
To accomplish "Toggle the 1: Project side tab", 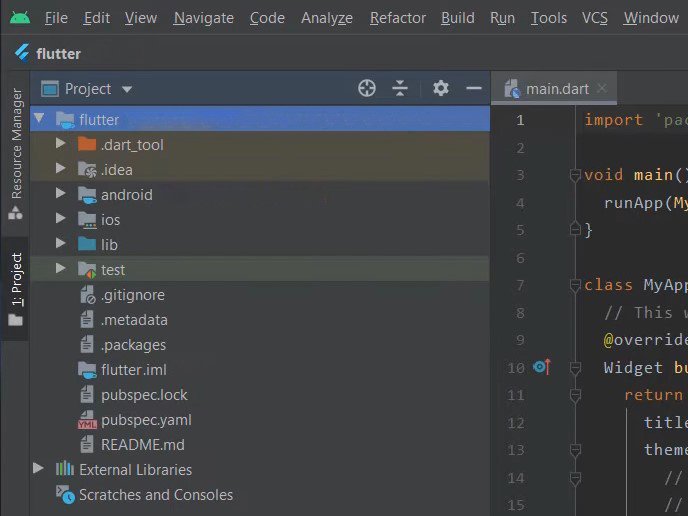I will (x=16, y=289).
